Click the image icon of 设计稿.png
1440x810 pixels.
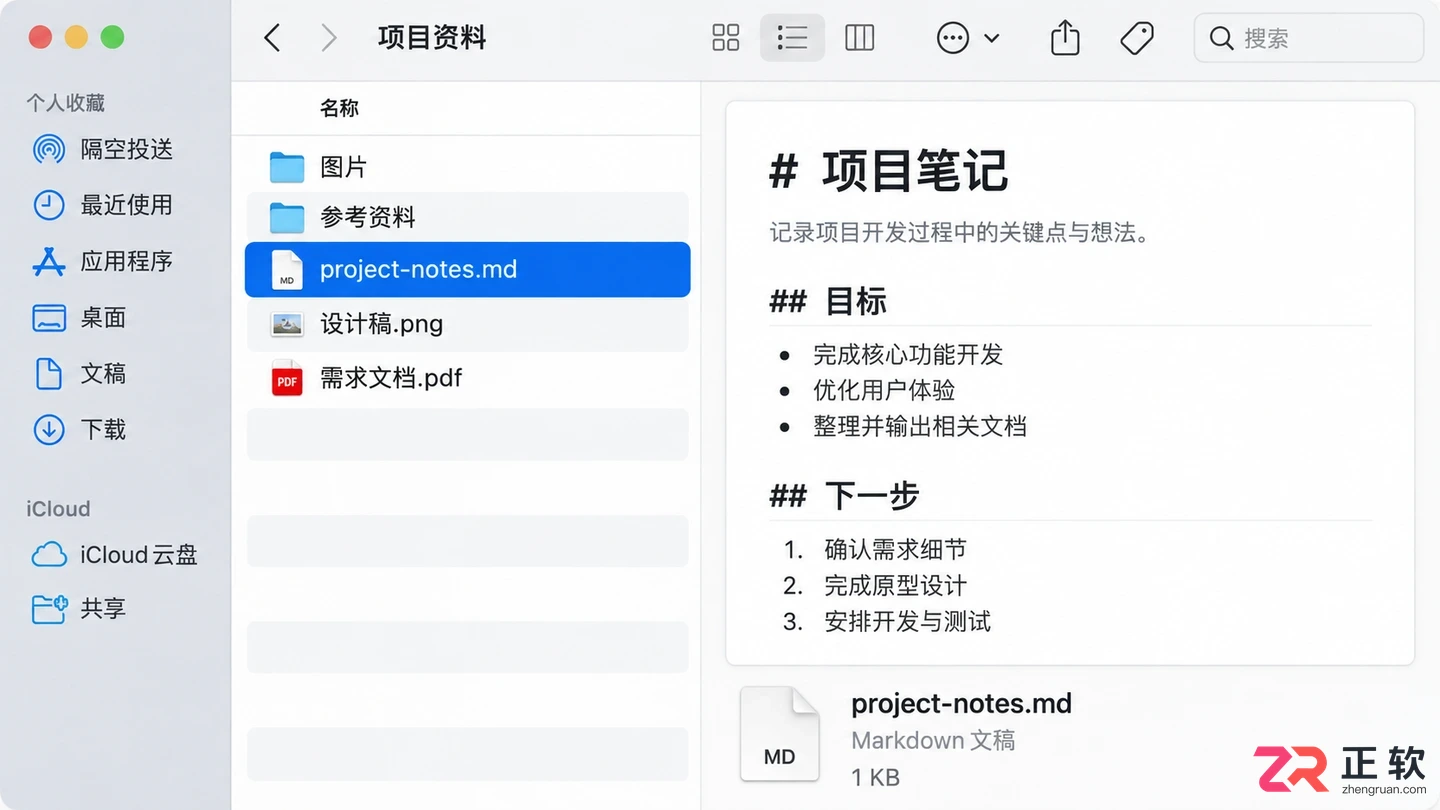[287, 324]
